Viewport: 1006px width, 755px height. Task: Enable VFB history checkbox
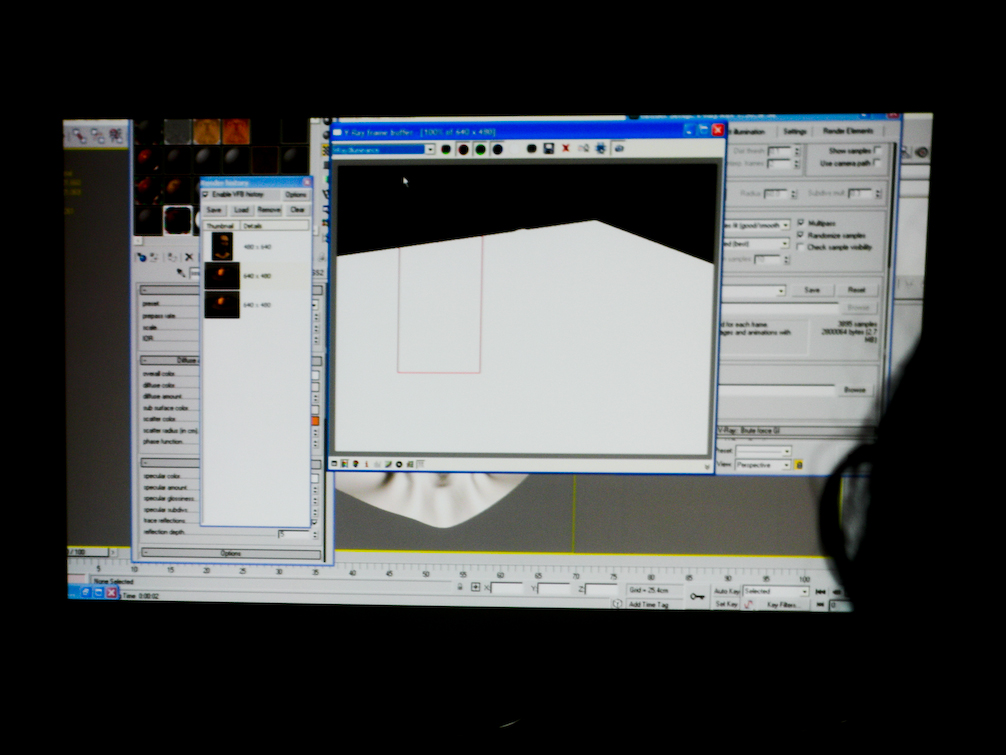[206, 194]
